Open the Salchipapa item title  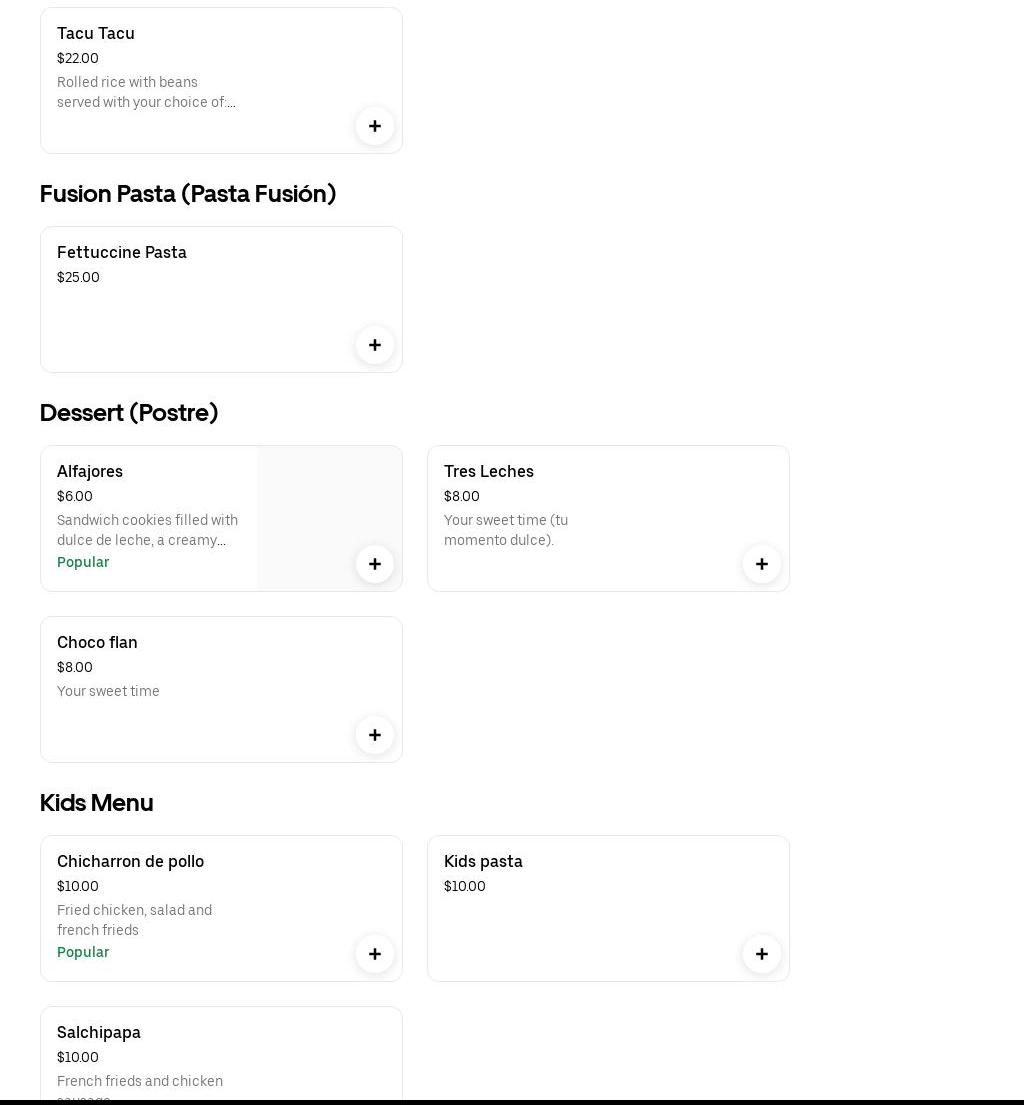pos(99,1032)
